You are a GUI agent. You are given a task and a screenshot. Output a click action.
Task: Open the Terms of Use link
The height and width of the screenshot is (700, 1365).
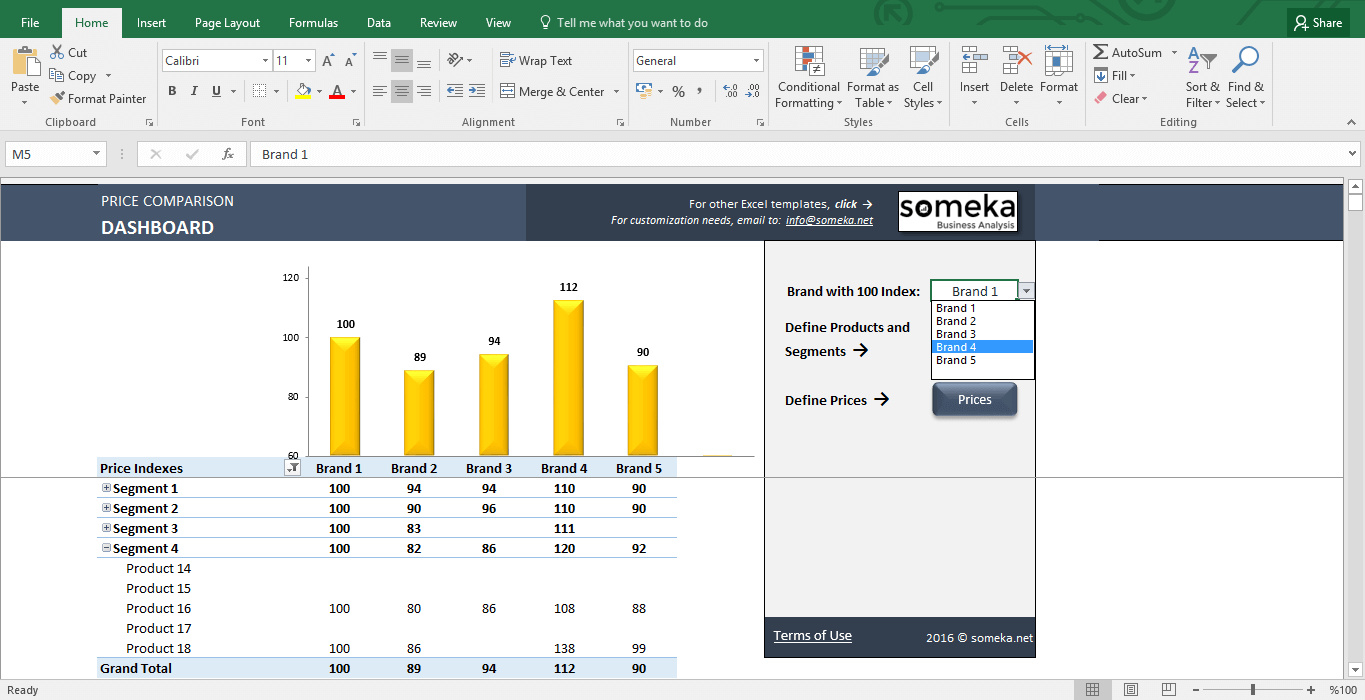[x=812, y=636]
